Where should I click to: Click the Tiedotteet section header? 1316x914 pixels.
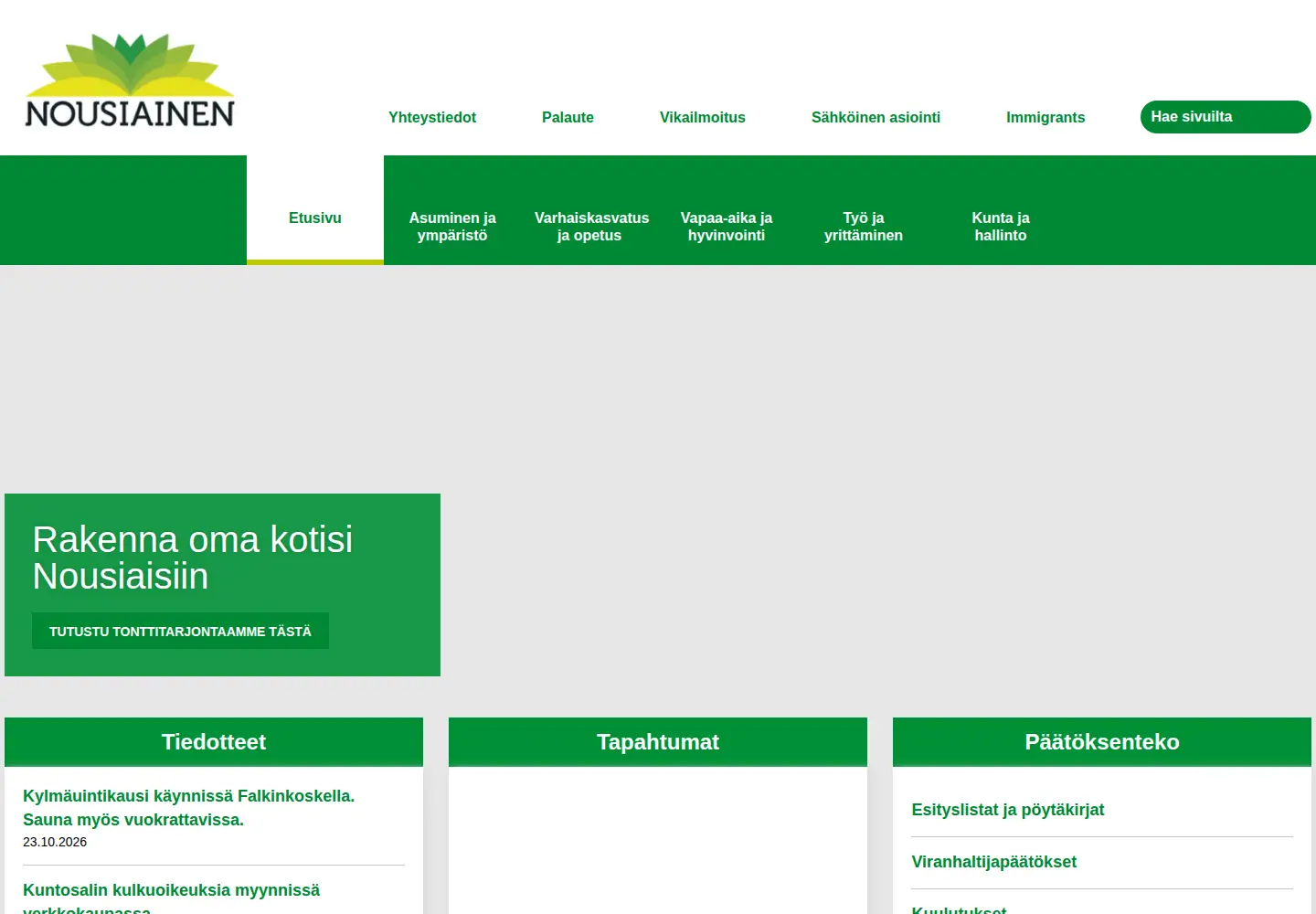click(x=214, y=741)
